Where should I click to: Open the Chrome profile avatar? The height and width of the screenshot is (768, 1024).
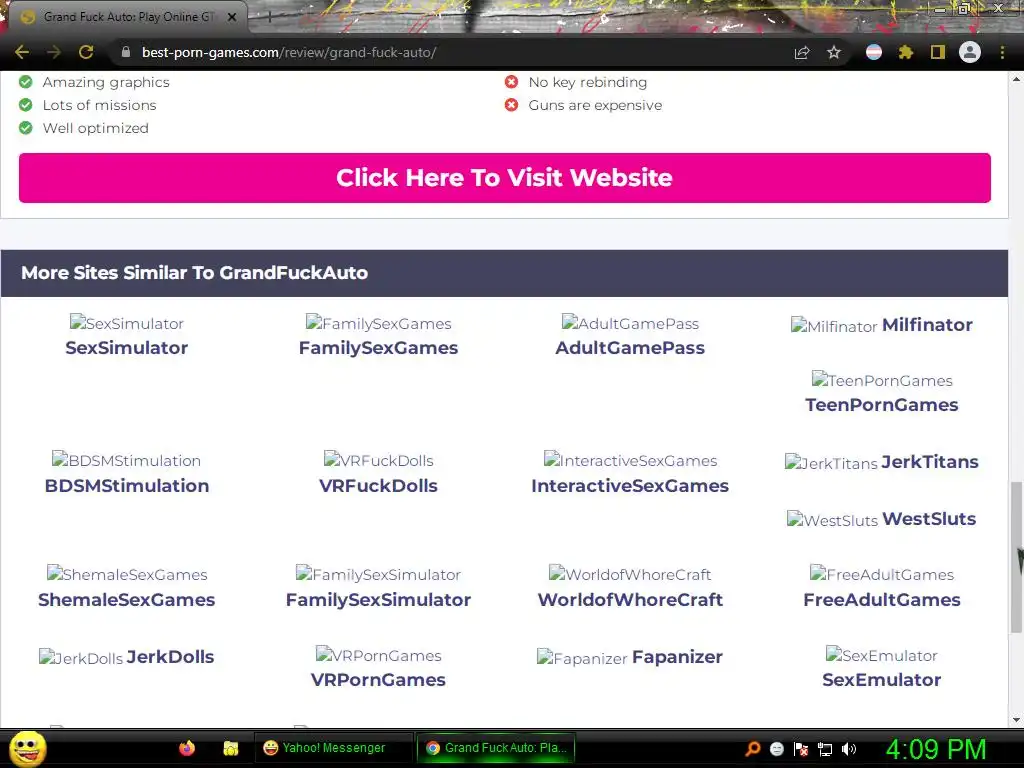(970, 52)
